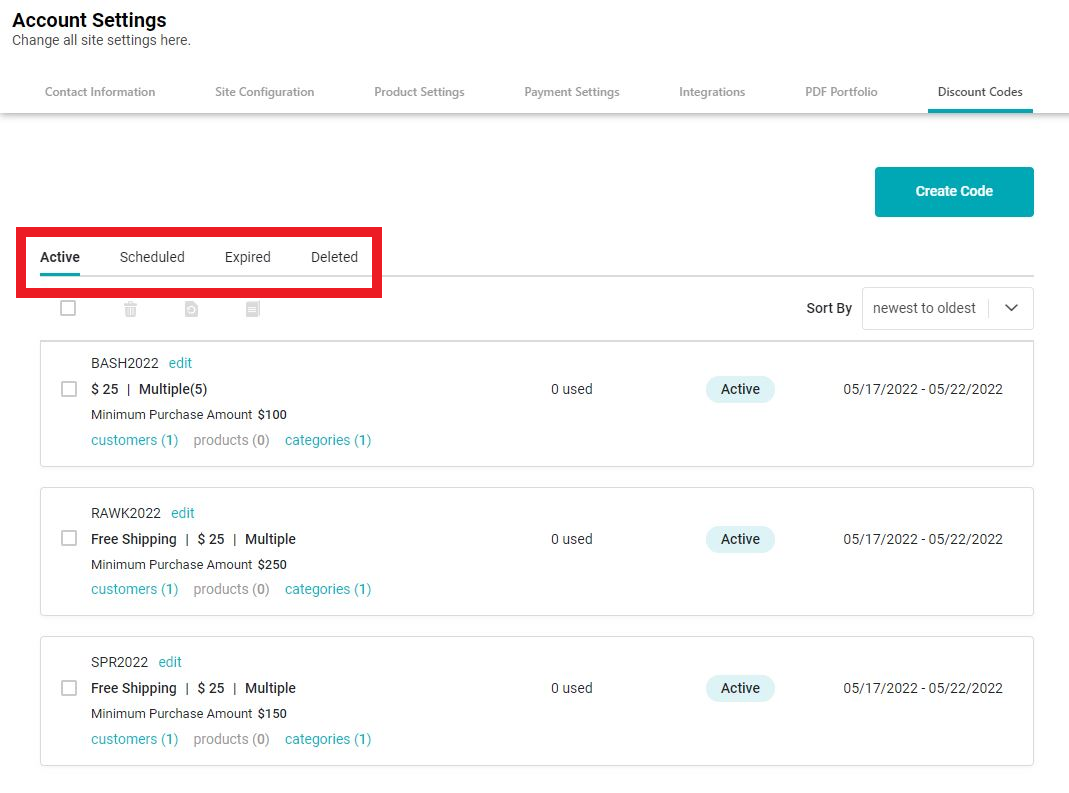Click "0 used" on the BASH2022 row

(x=571, y=389)
